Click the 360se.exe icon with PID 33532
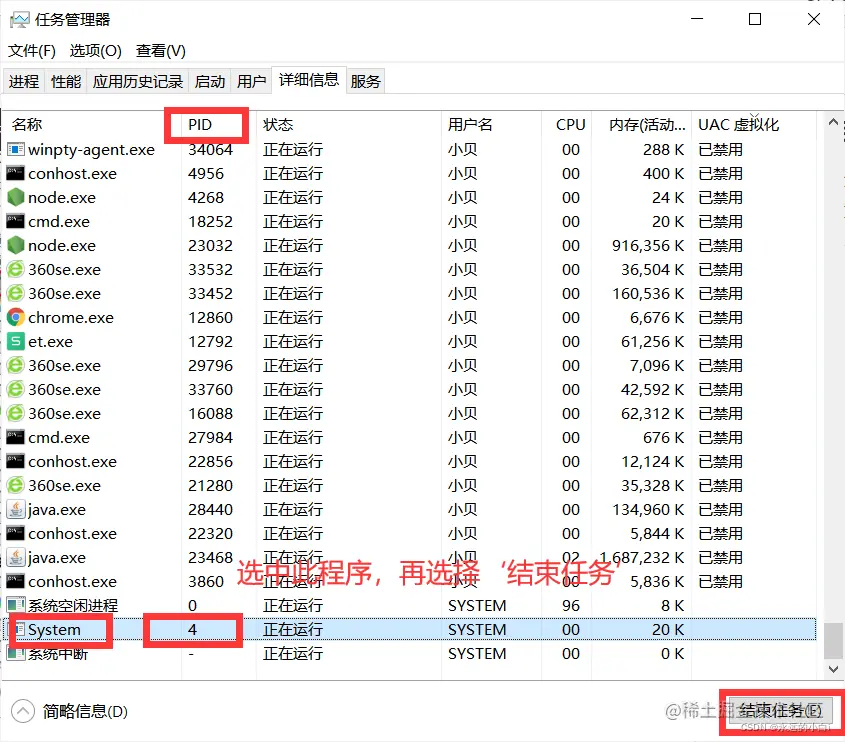This screenshot has height=742, width=845. pos(16,269)
